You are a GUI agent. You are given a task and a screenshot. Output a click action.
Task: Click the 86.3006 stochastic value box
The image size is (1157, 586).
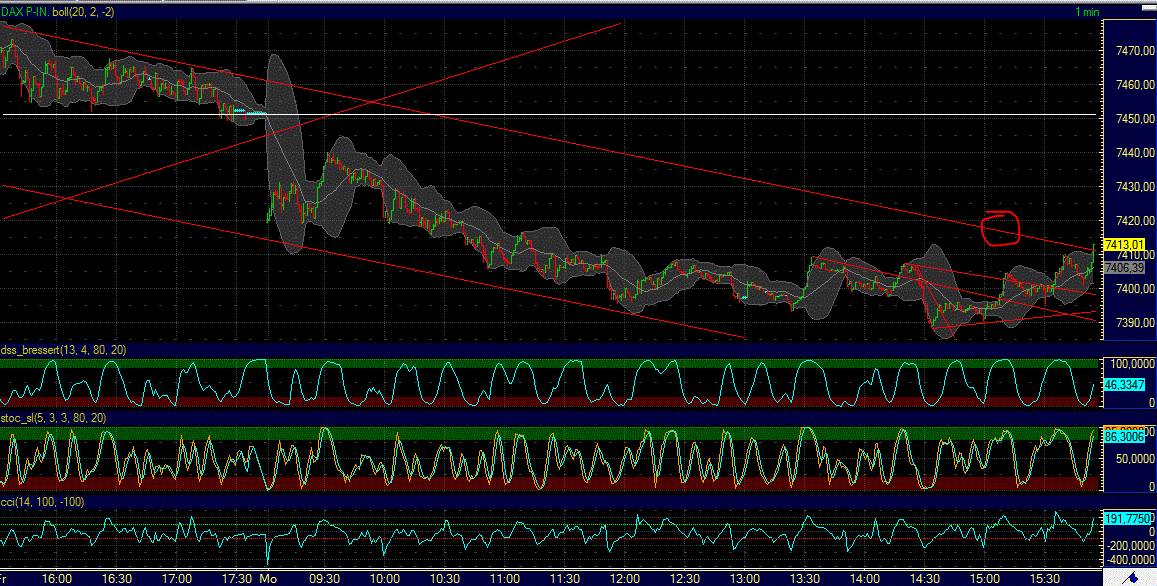pyautogui.click(x=1124, y=437)
